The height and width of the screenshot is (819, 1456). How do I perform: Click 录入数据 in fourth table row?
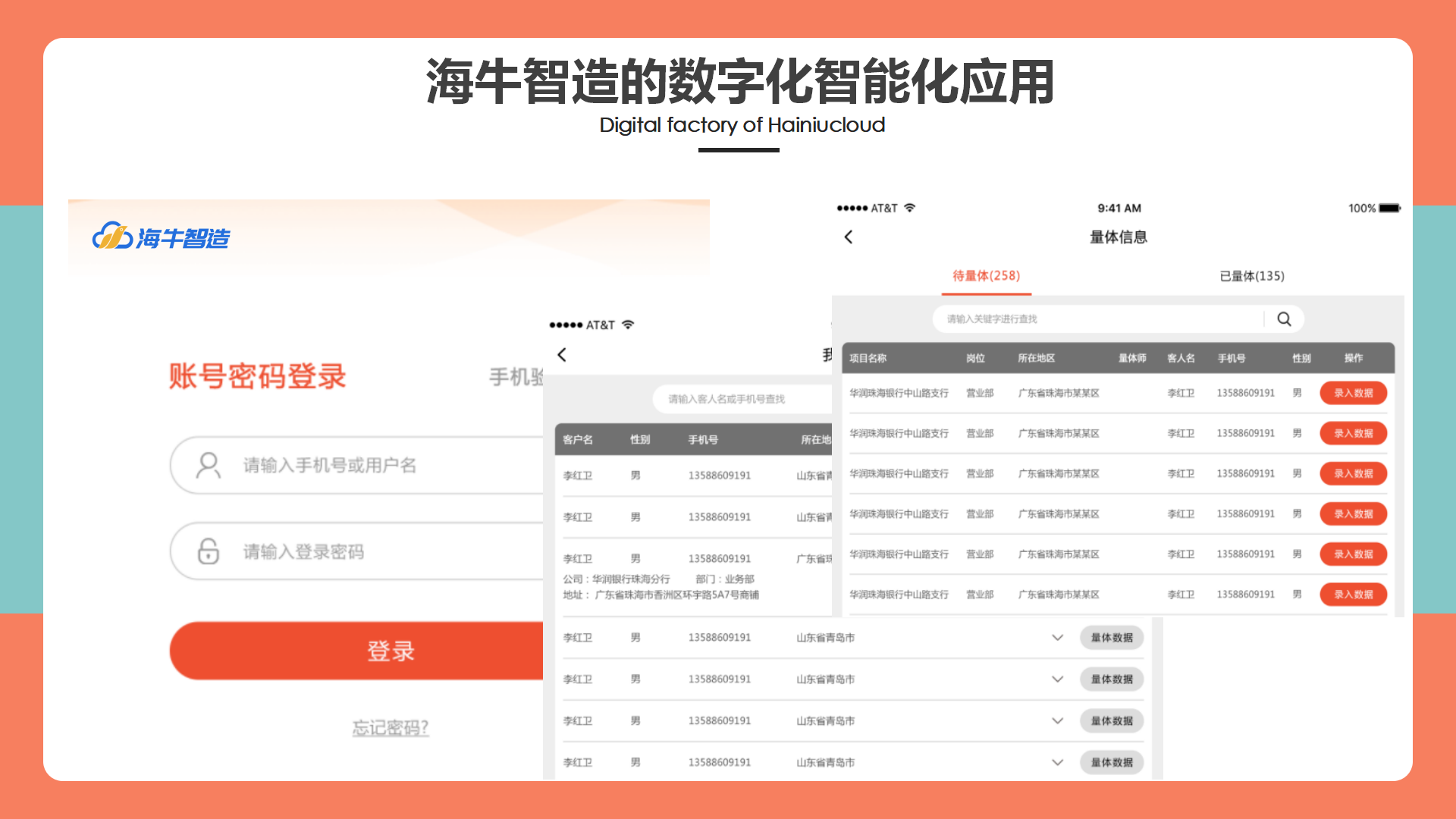(x=1354, y=513)
